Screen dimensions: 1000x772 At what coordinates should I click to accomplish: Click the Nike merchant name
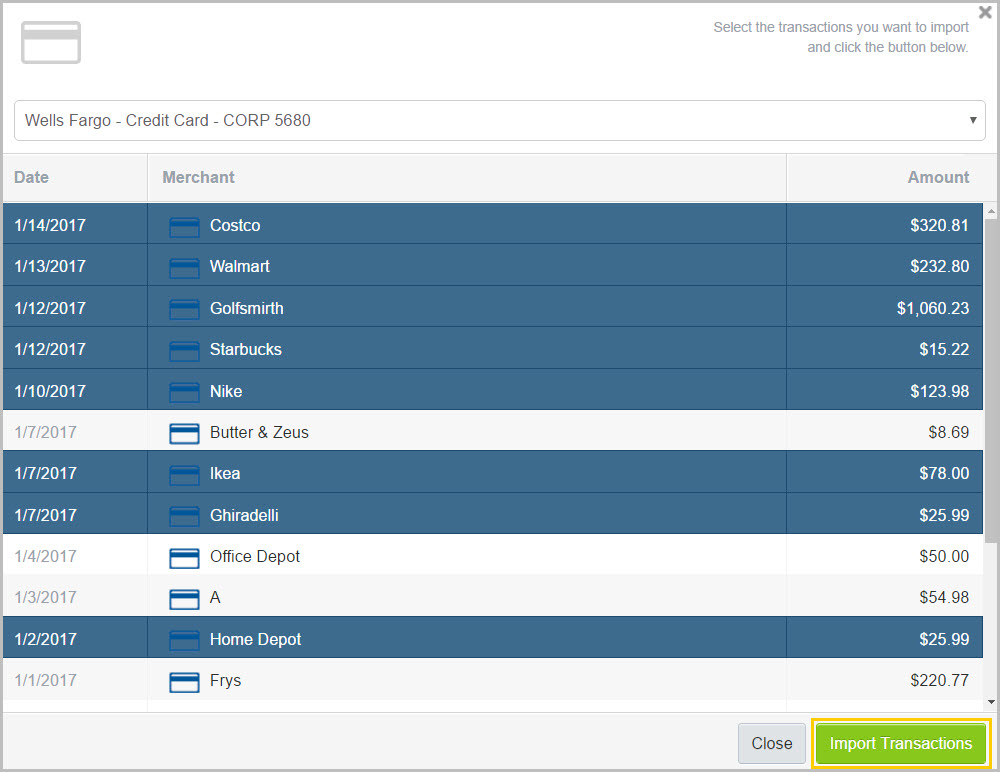[226, 391]
